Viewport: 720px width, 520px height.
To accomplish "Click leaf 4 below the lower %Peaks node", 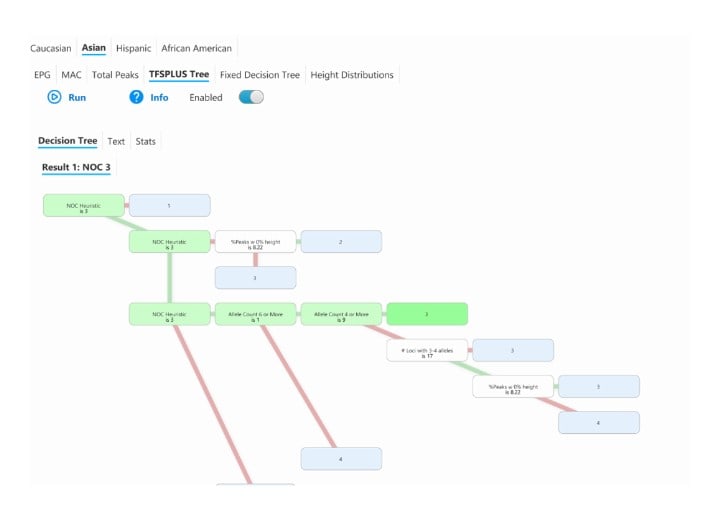I will 599,423.
